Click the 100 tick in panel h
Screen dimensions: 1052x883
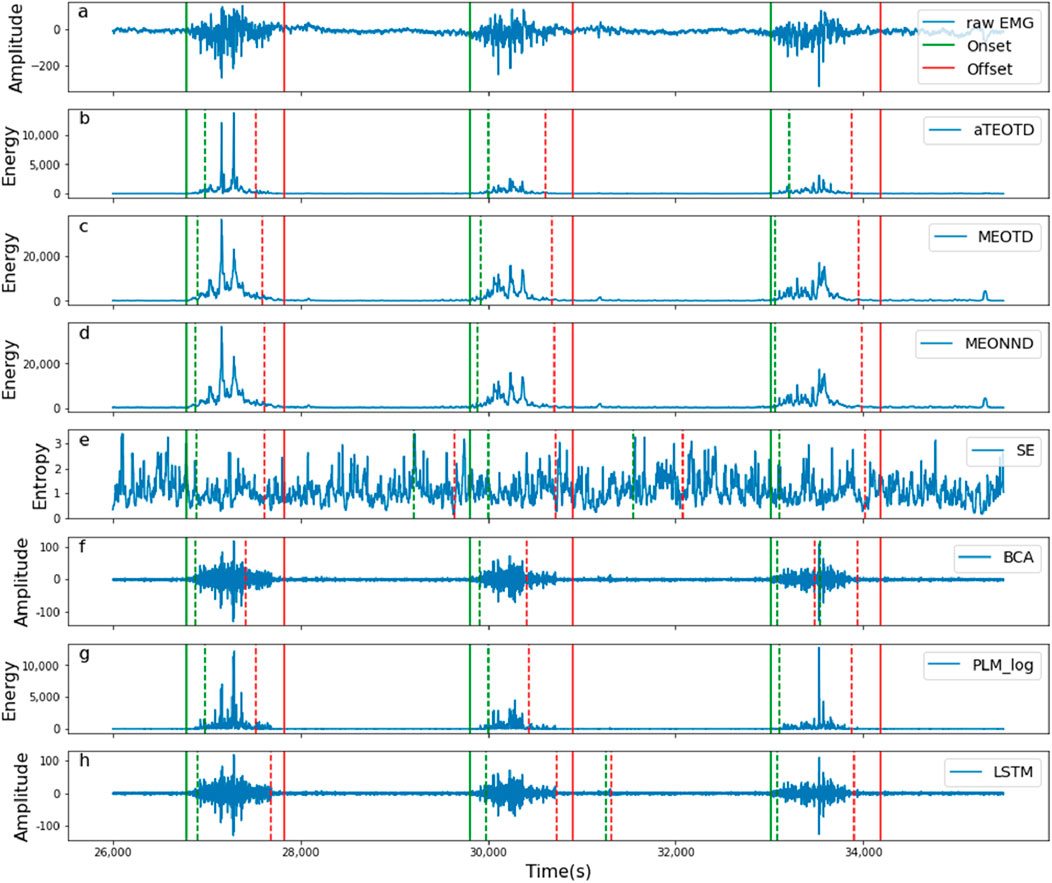(52, 762)
